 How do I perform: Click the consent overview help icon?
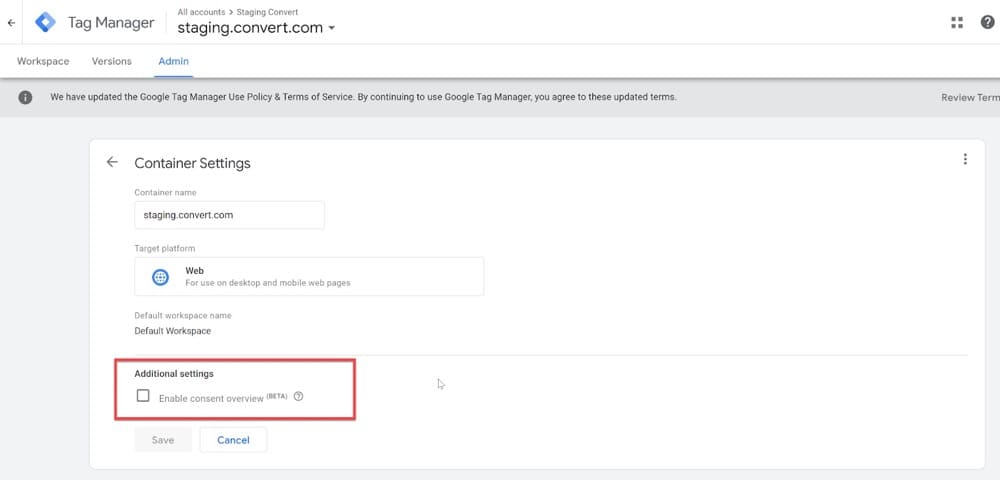coord(299,397)
